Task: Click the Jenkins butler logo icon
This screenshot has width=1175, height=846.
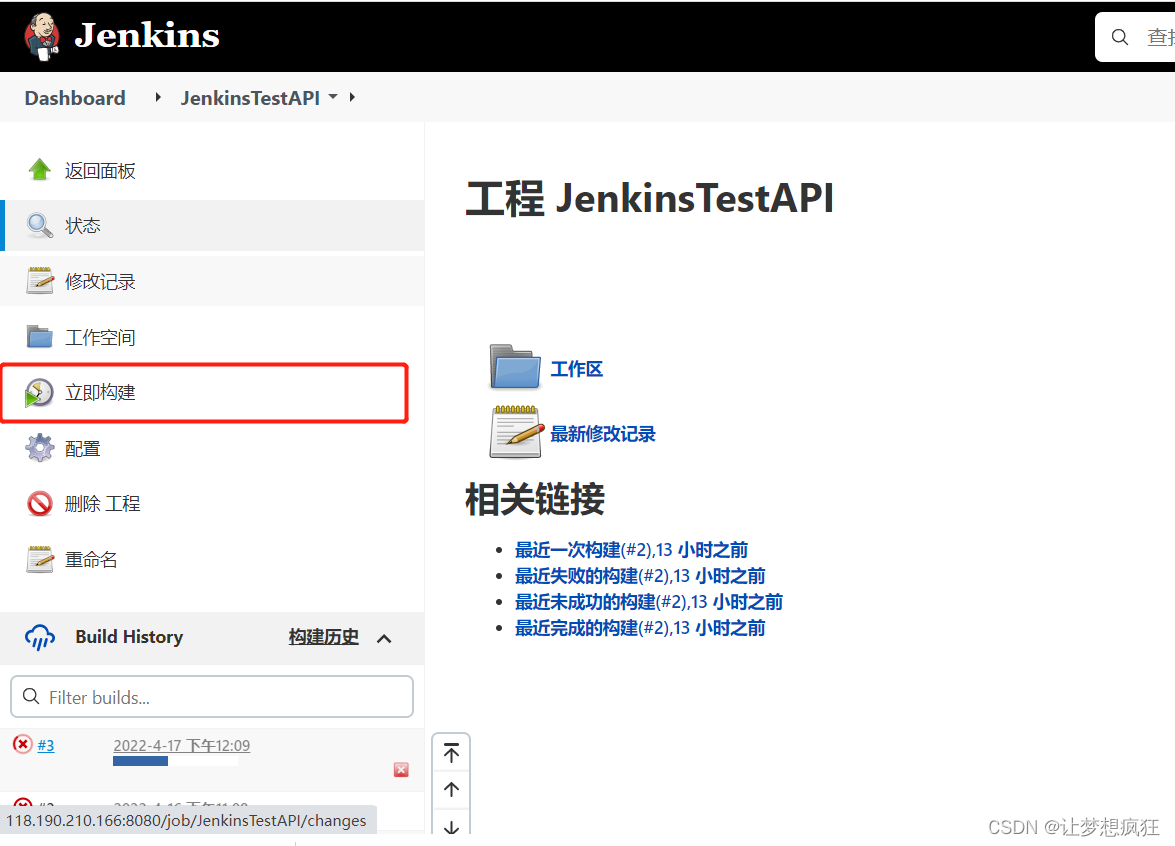Action: [41, 35]
